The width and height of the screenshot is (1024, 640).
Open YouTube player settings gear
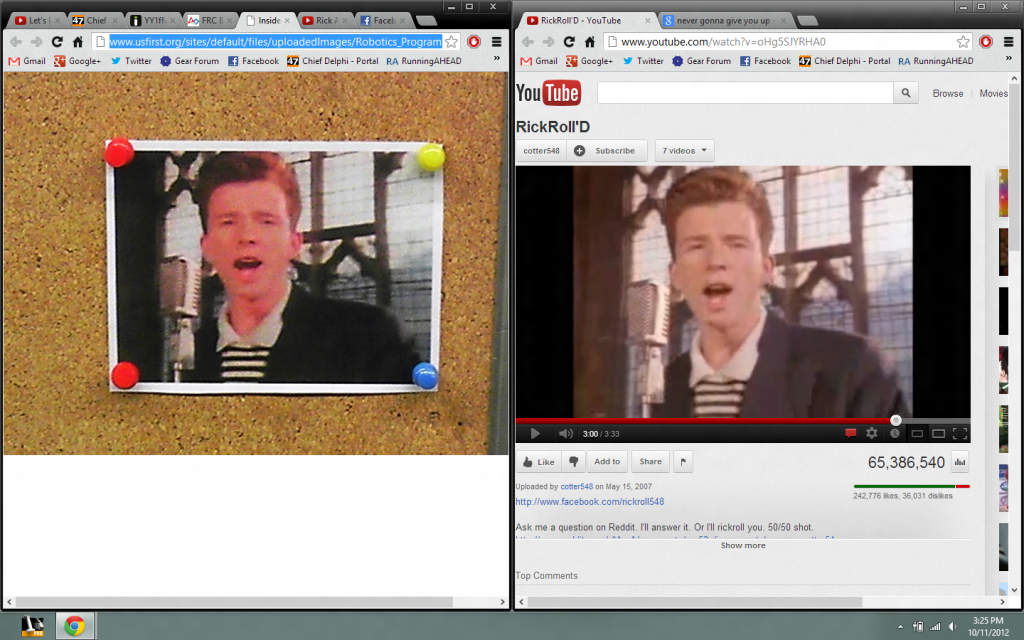872,433
